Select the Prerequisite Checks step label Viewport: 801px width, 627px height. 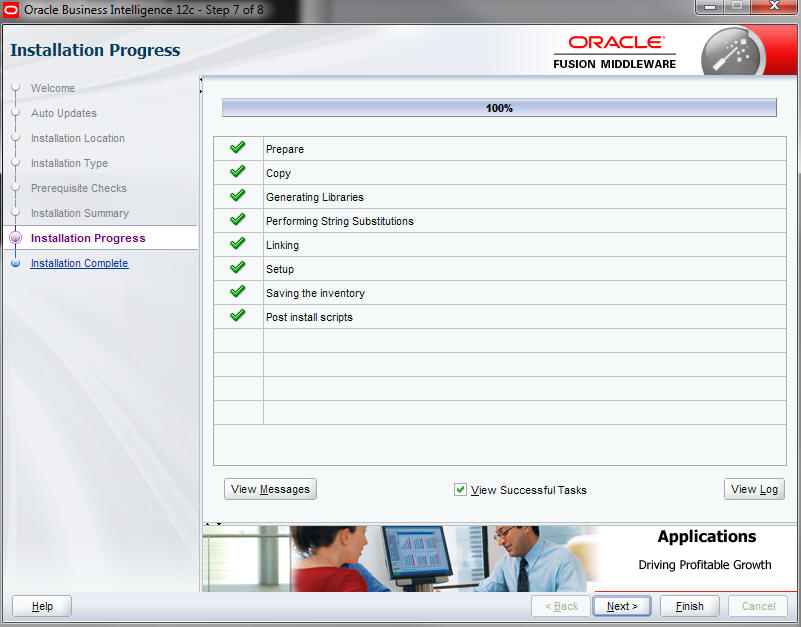[79, 188]
